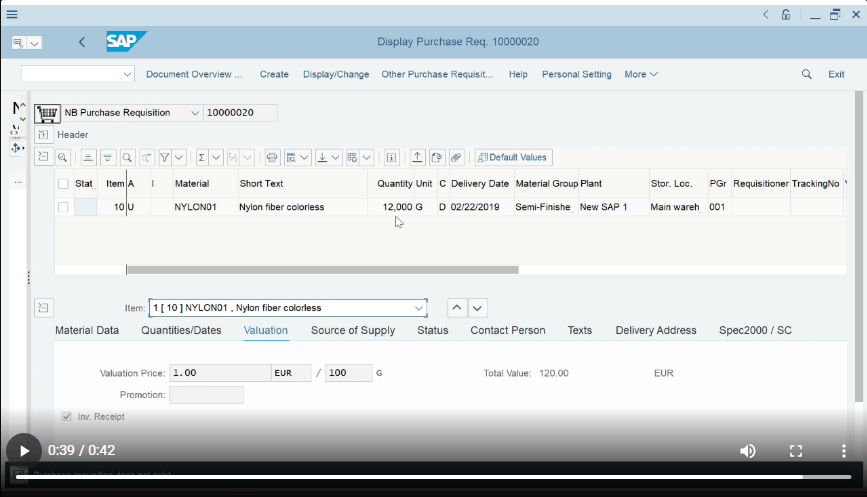Open the filter options dropdown arrow
This screenshot has width=867, height=497.
pyautogui.click(x=179, y=158)
